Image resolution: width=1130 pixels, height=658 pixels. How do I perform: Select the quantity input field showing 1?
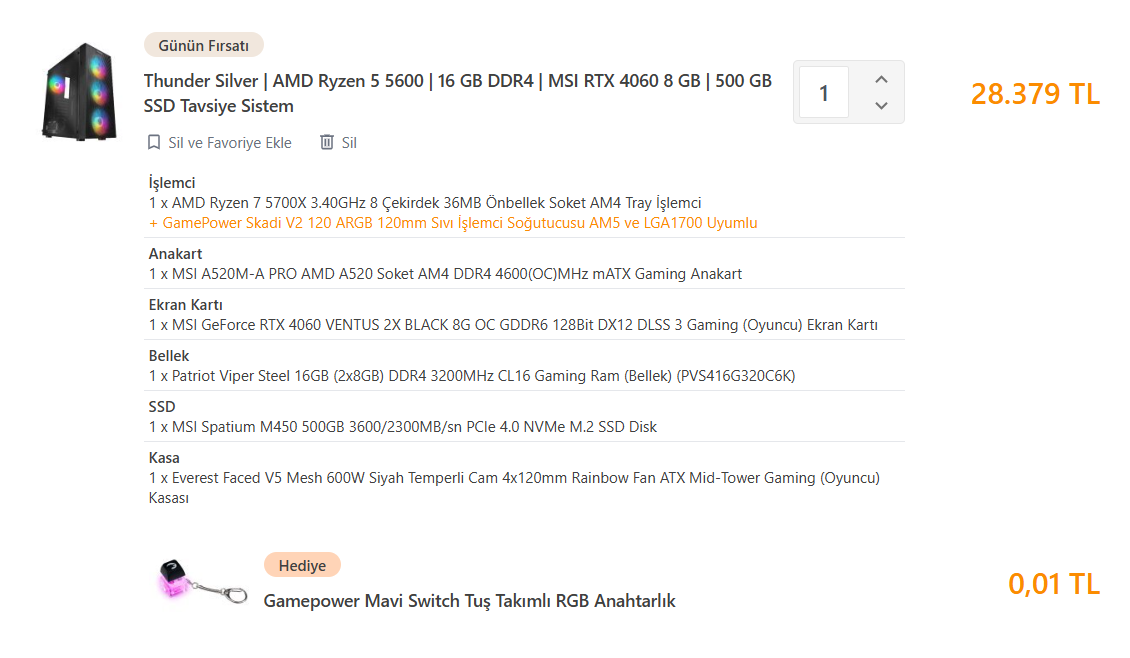[824, 92]
